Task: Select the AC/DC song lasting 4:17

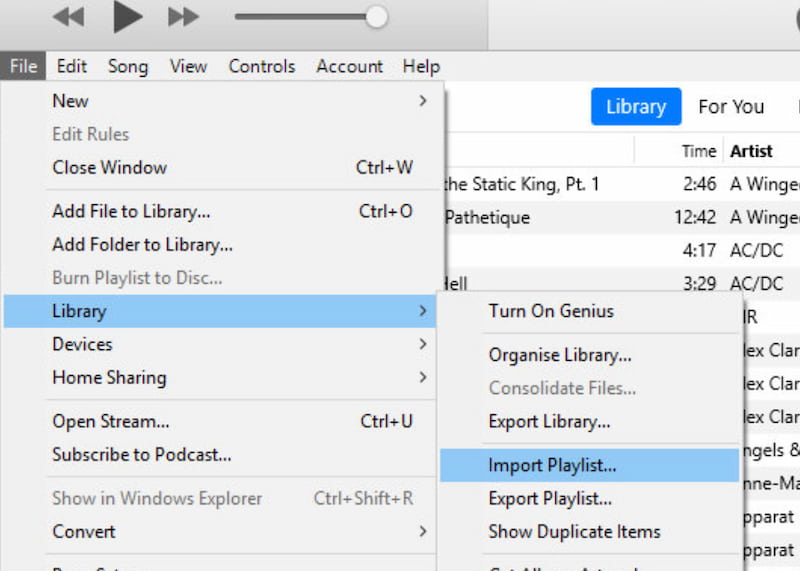Action: (x=623, y=251)
